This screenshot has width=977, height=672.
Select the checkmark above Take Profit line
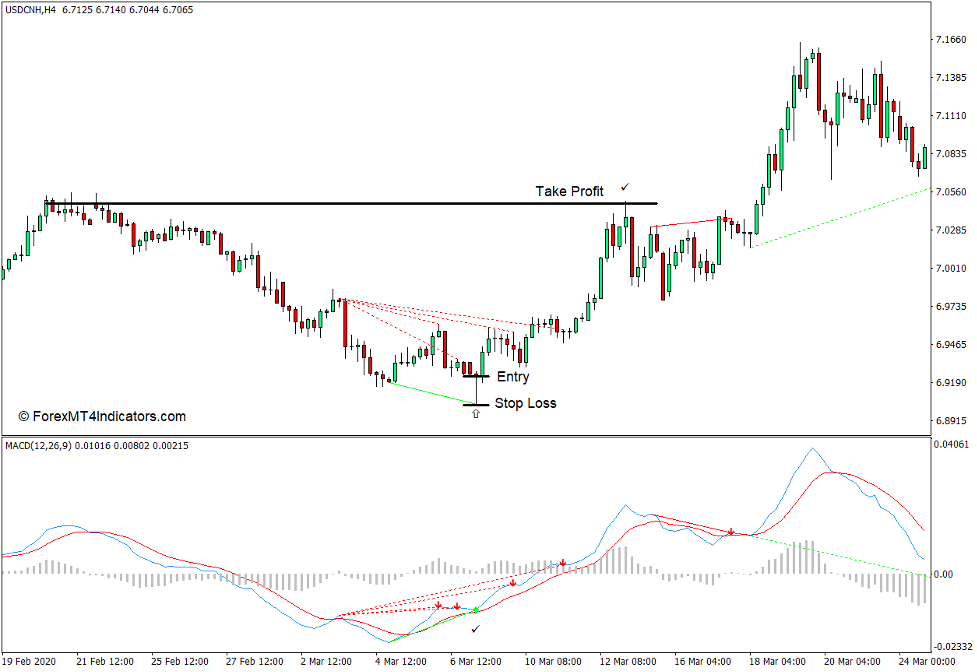point(627,185)
